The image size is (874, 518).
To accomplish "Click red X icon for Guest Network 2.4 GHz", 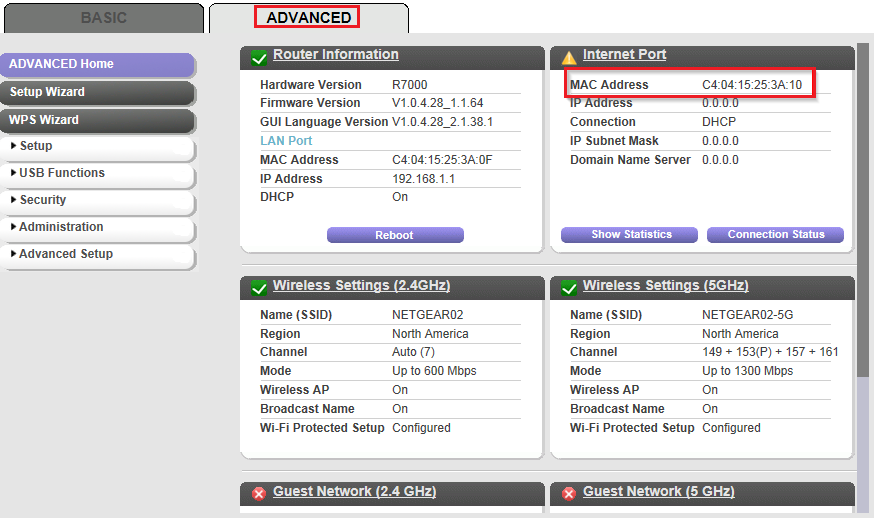I will (x=259, y=493).
